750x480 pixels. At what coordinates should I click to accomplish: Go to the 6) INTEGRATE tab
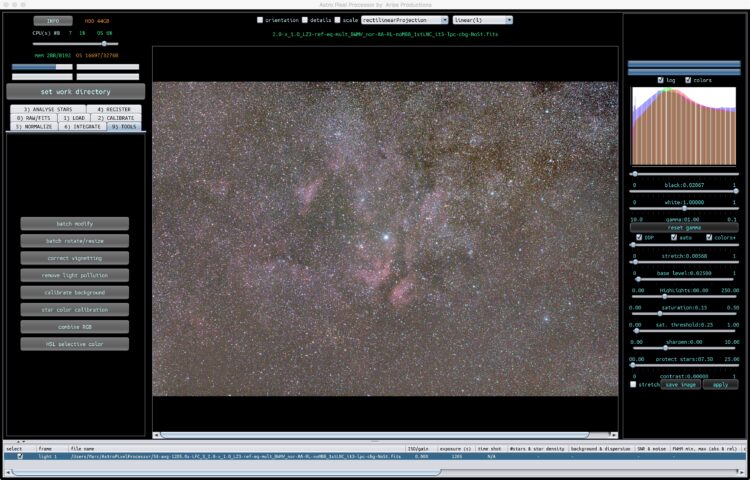tap(82, 127)
